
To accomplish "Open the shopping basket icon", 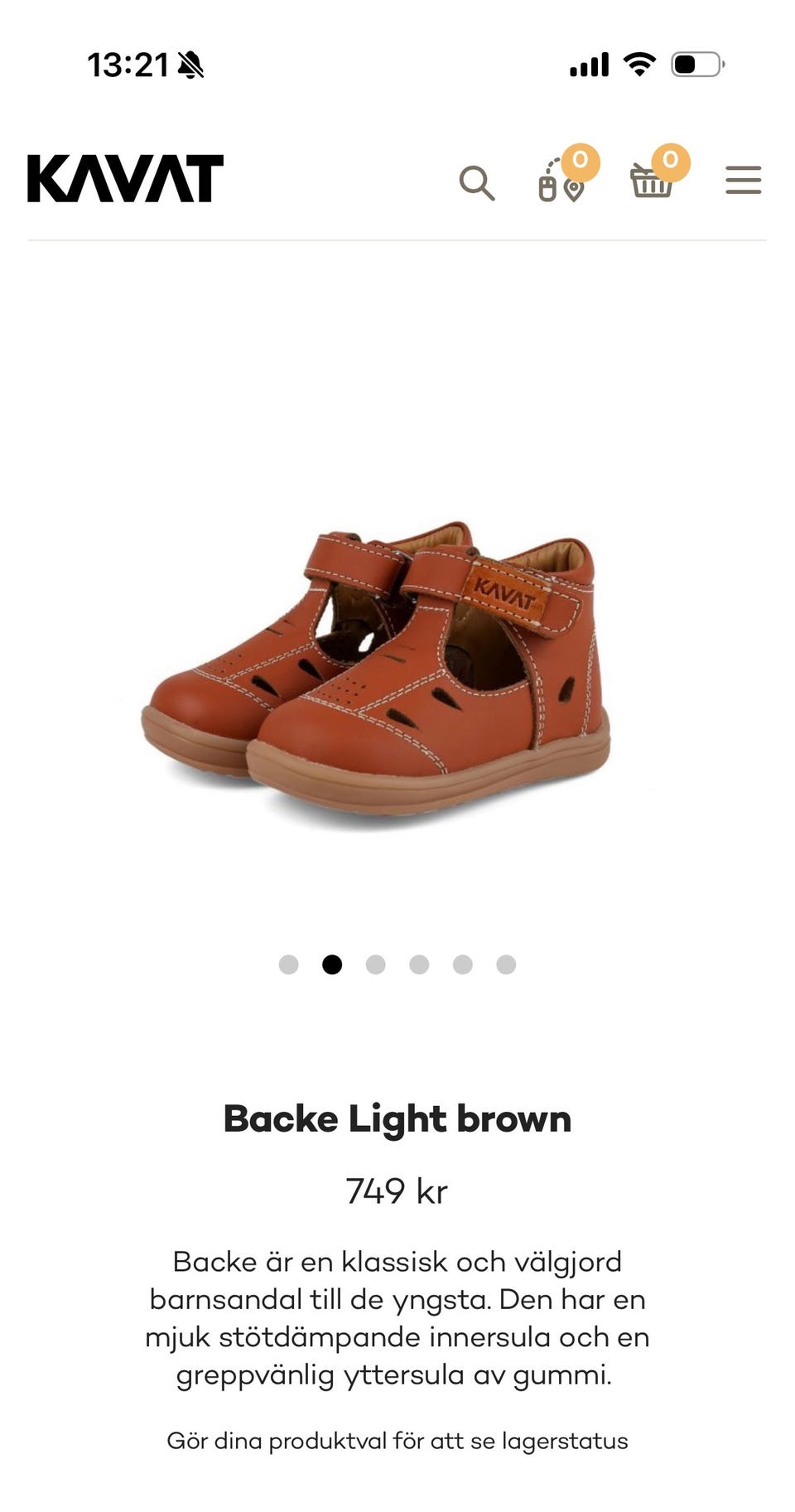I will 652,180.
